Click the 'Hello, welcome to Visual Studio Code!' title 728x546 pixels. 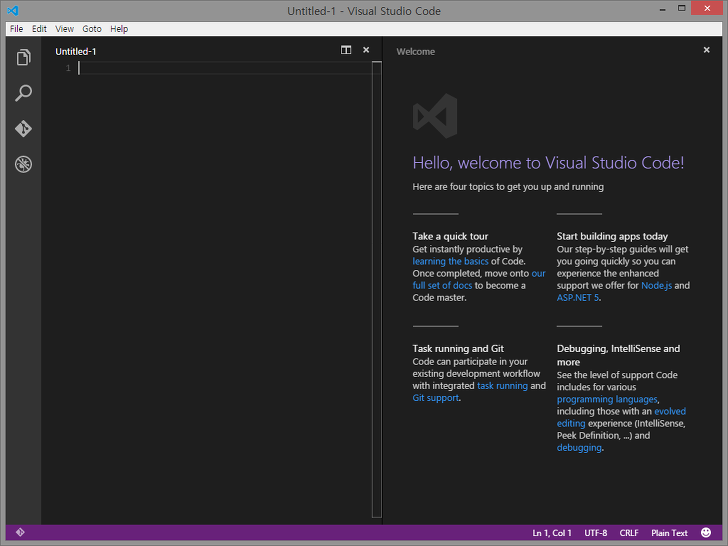(x=548, y=163)
